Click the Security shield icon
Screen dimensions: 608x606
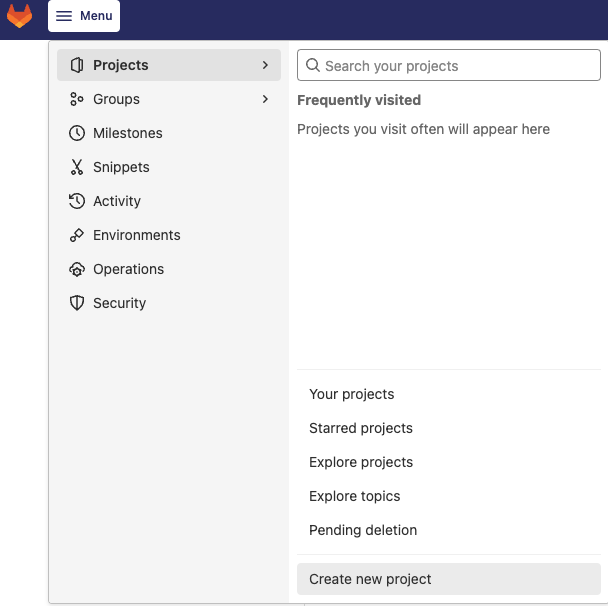coord(77,303)
